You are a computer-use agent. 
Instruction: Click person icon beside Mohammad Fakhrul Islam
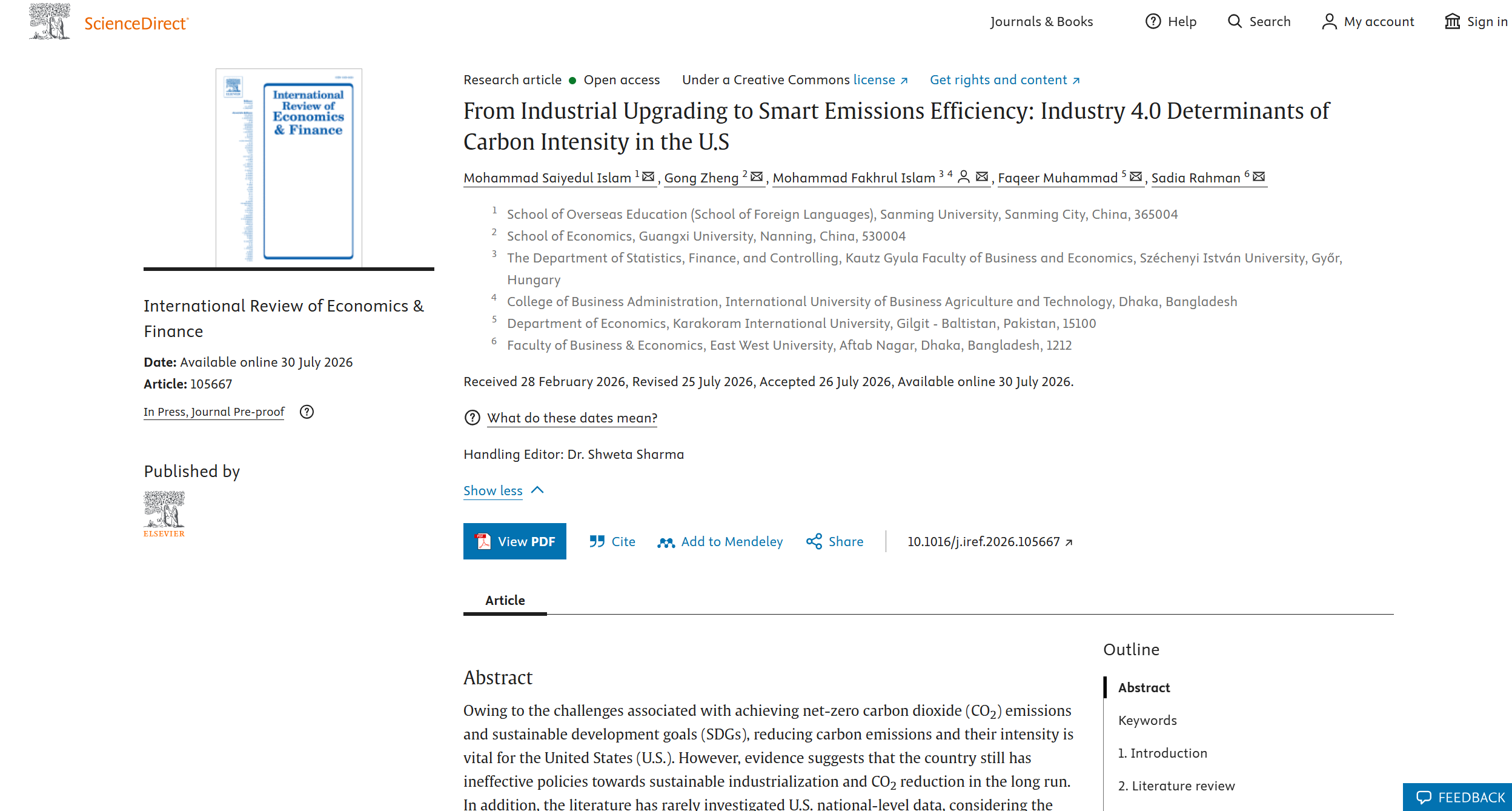pyautogui.click(x=964, y=176)
